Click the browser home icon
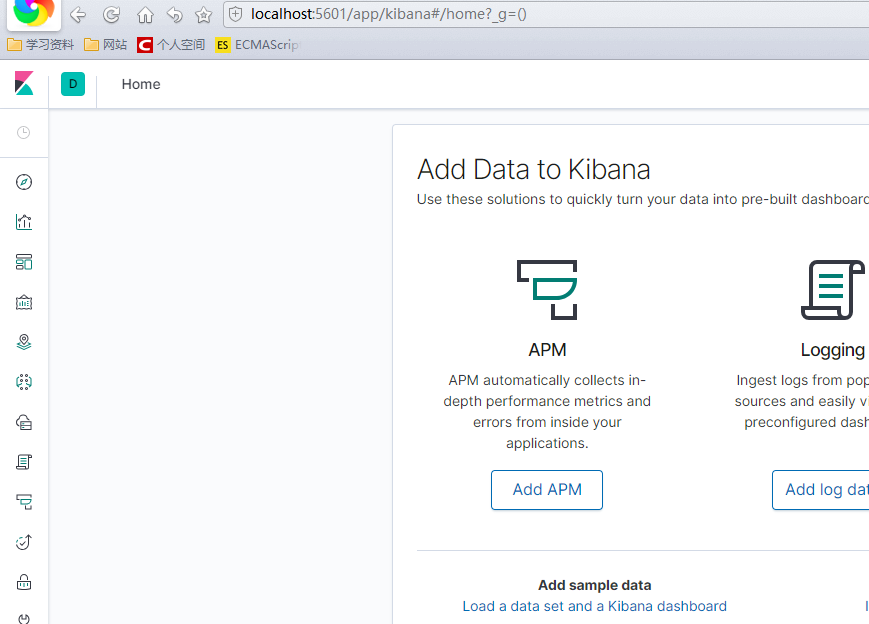869x624 pixels. pos(145,15)
